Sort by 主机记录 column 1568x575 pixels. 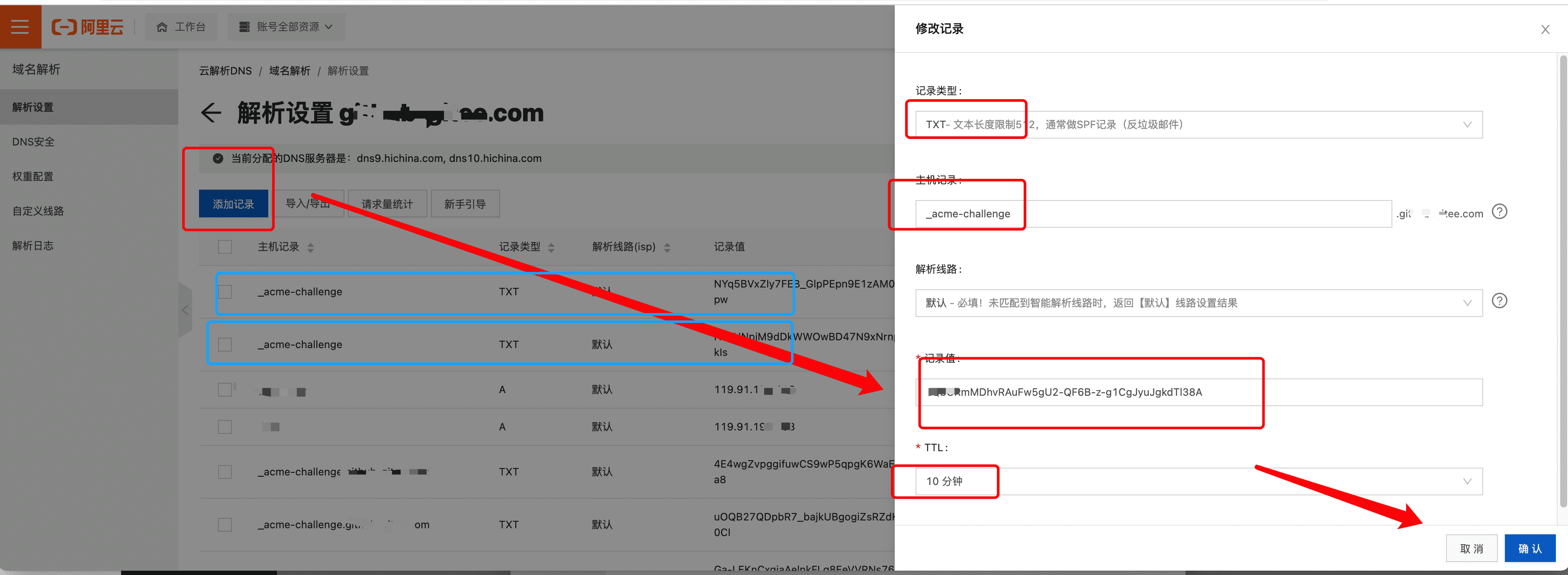point(310,247)
